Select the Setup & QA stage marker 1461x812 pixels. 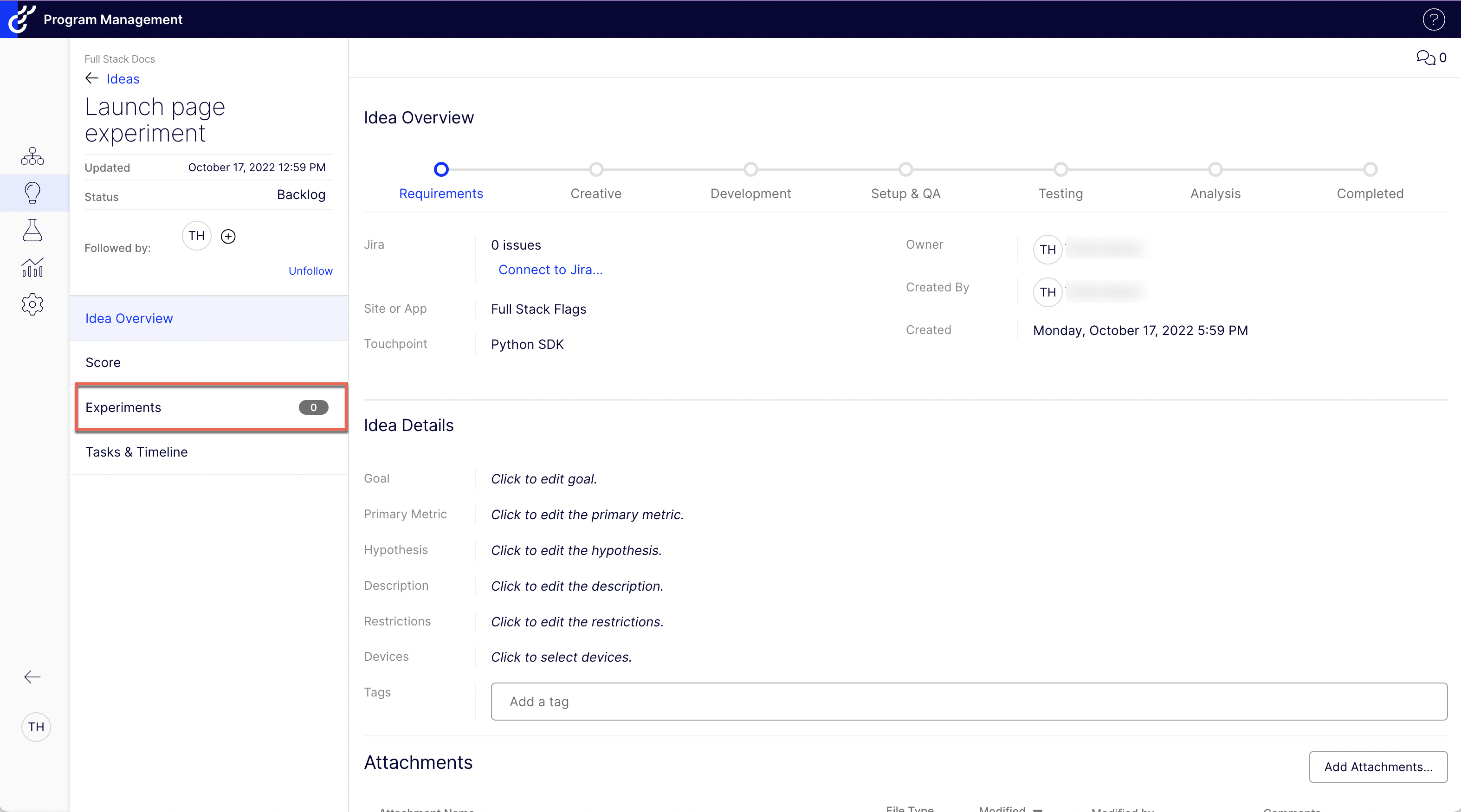(905, 169)
